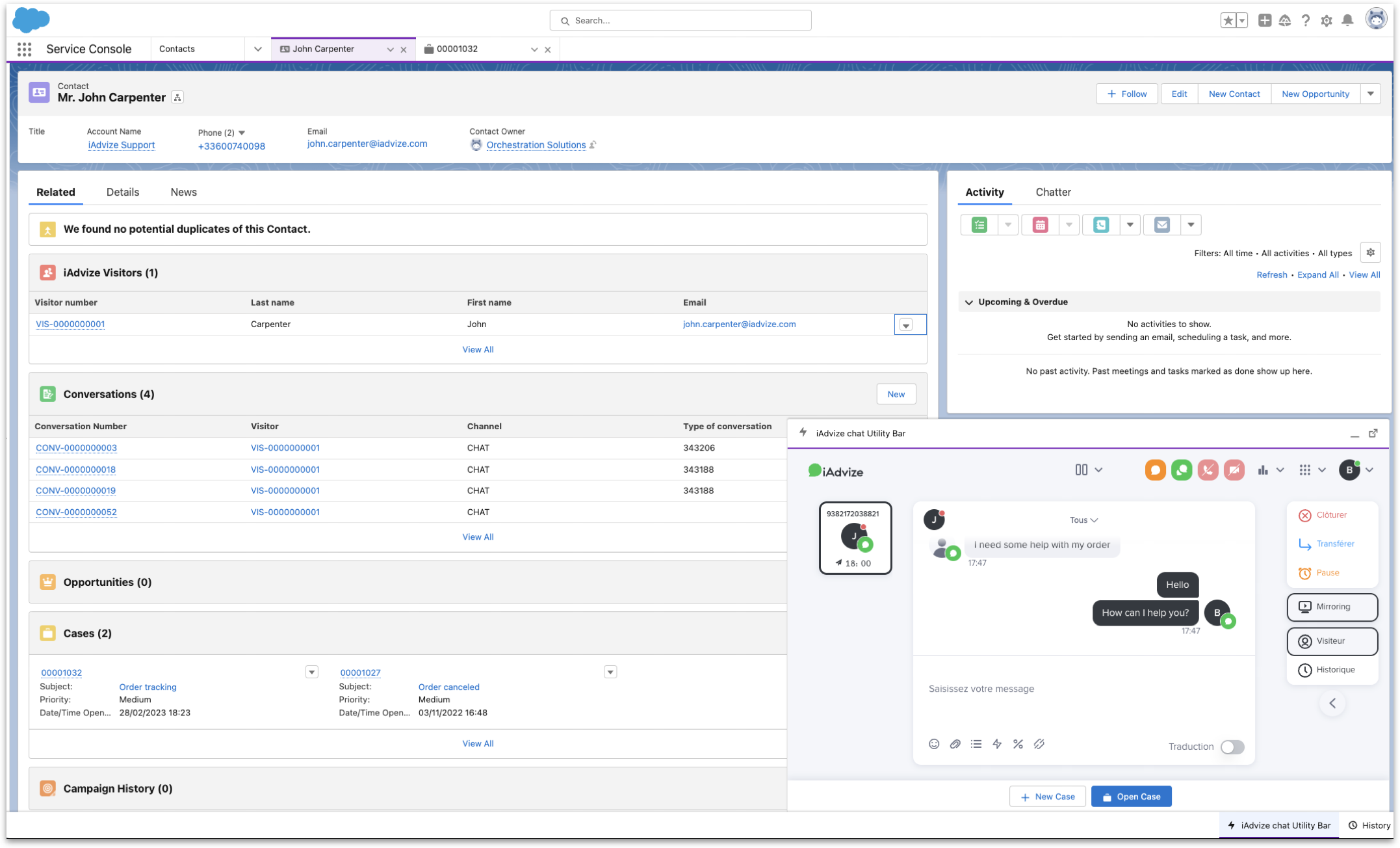
Task: Click the notifications bell icon
Action: pos(1347,21)
